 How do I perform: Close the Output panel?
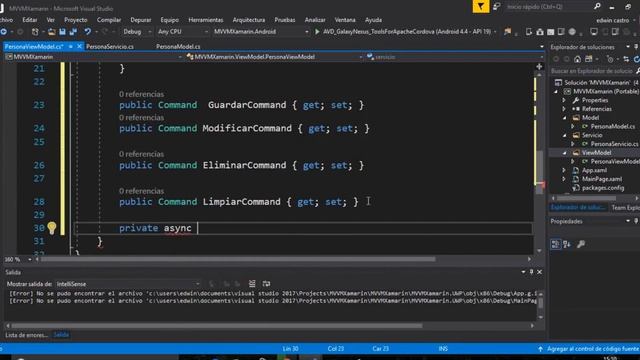[x=539, y=272]
